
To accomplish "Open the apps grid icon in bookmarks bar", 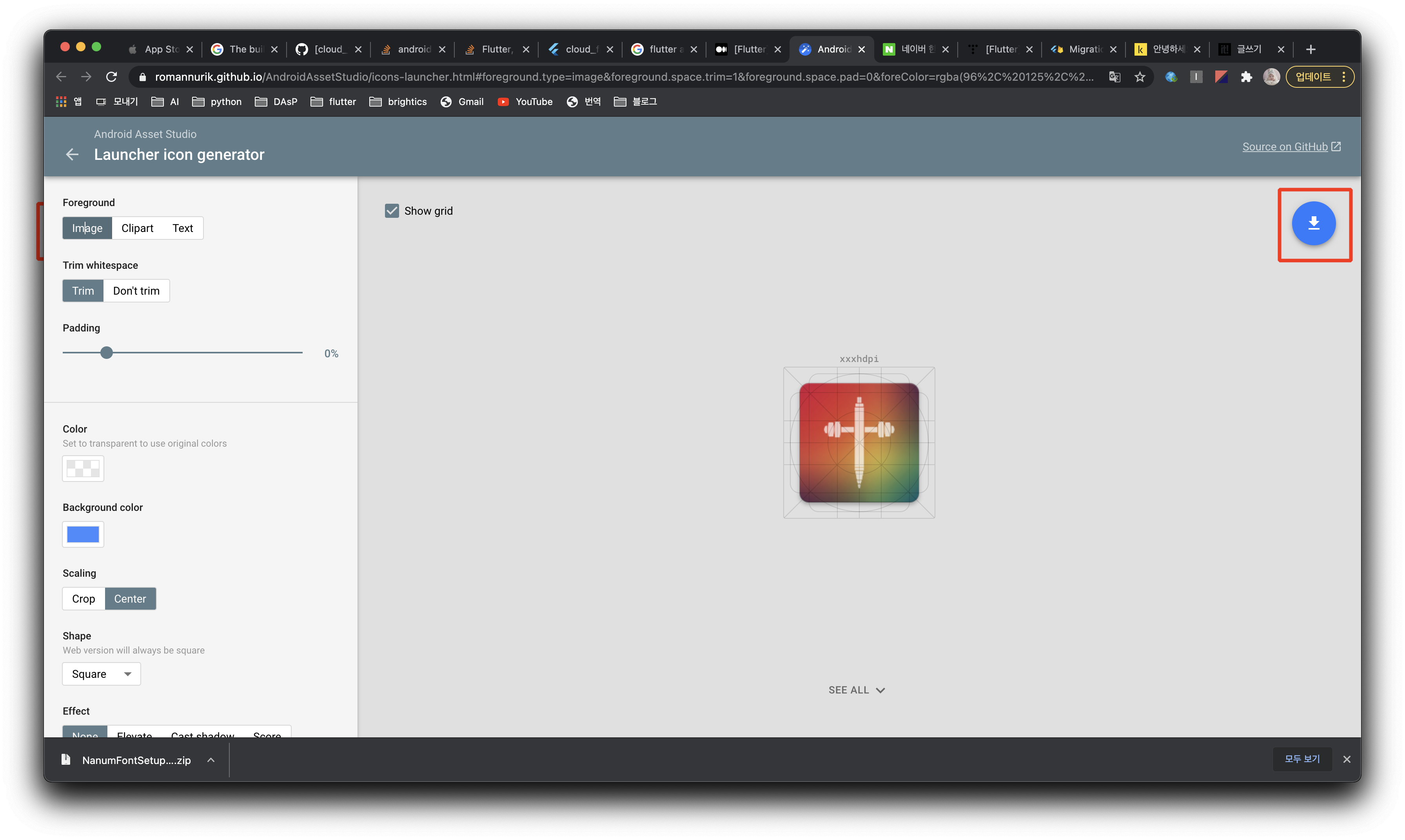I will (x=61, y=102).
